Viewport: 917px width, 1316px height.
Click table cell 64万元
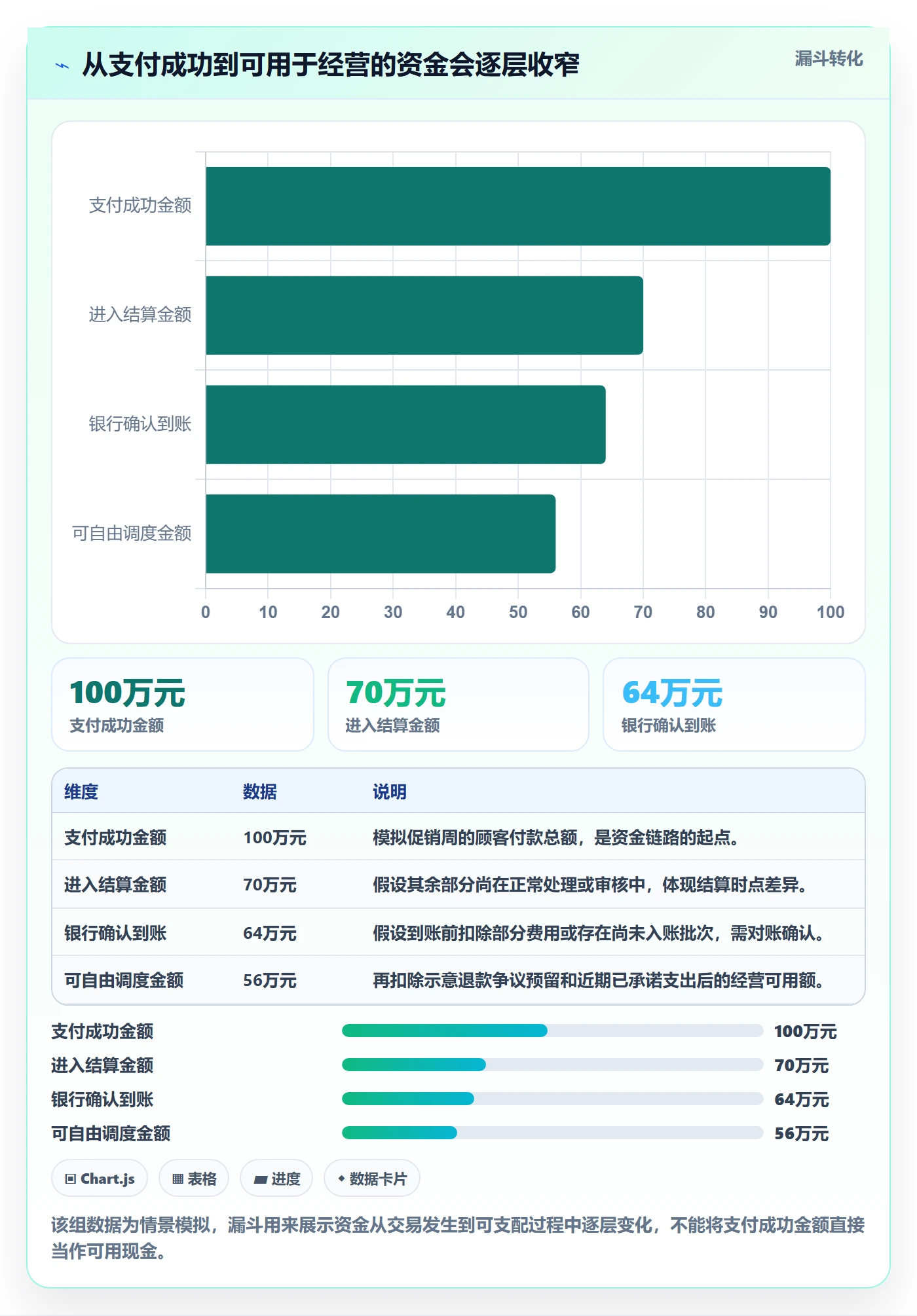click(270, 933)
